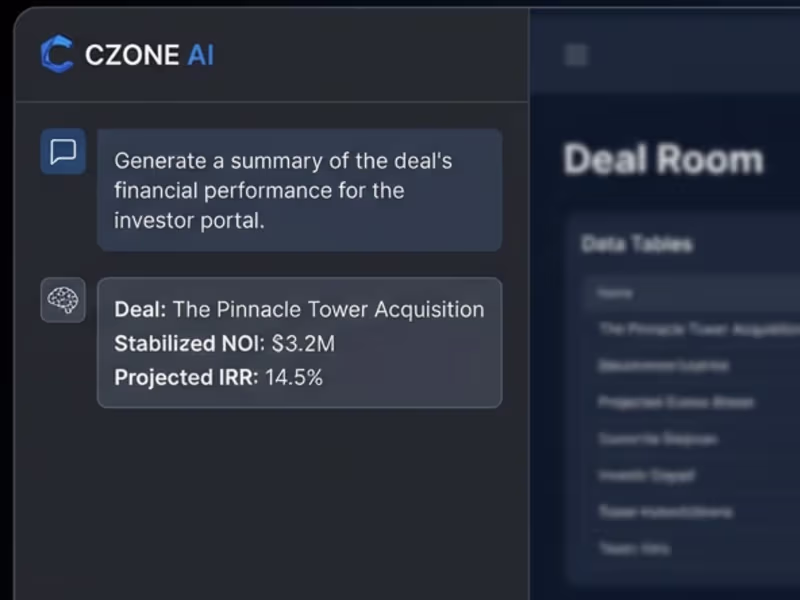Screen dimensions: 800x600
Task: Select the third row in the Data Tables list
Action: pos(676,402)
